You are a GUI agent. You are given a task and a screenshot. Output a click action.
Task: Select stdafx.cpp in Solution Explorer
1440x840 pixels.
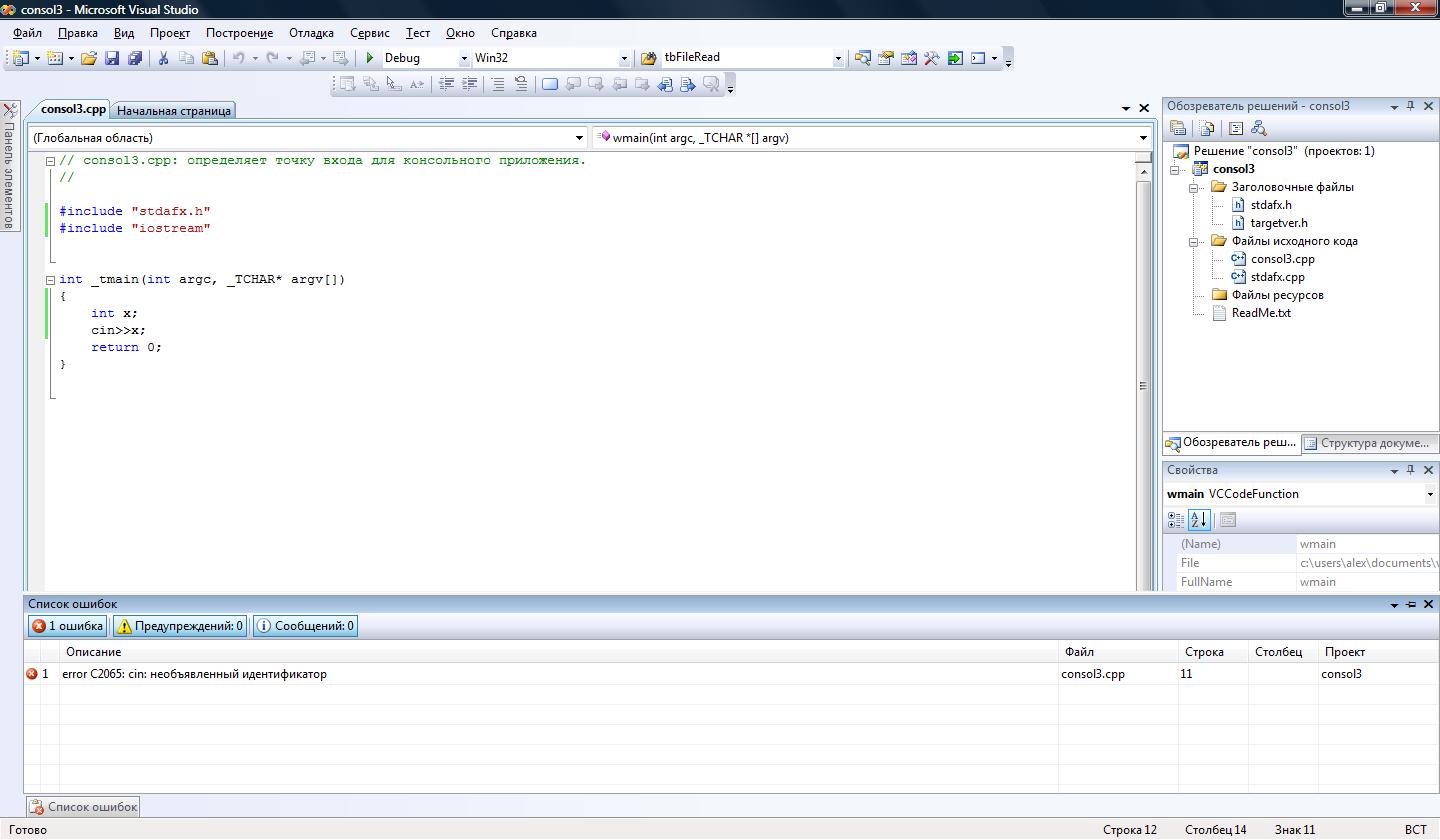(x=1277, y=277)
